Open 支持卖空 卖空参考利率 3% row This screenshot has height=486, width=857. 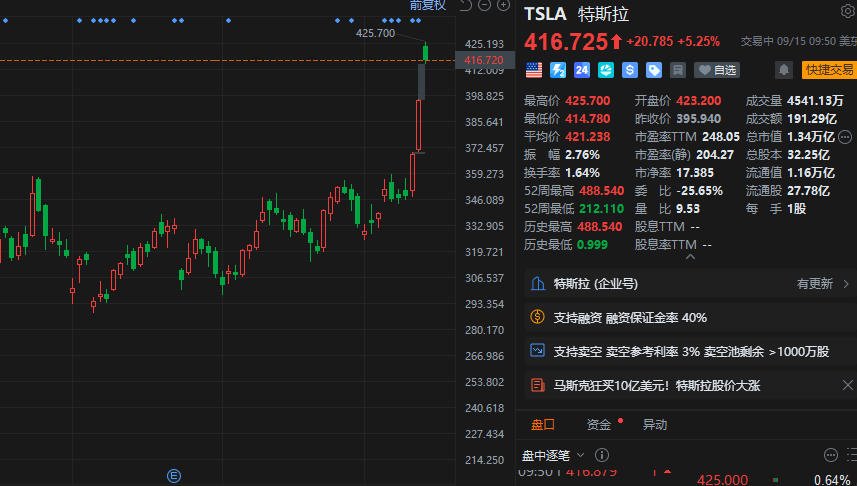click(690, 352)
